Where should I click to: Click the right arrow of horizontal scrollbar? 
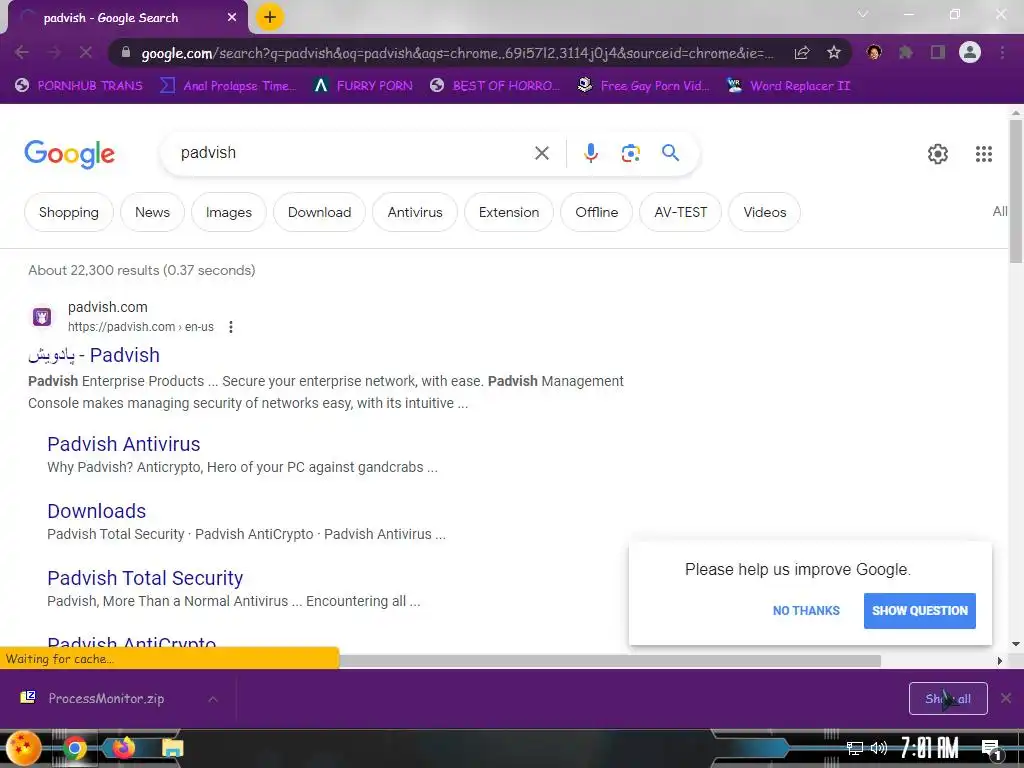point(1000,661)
